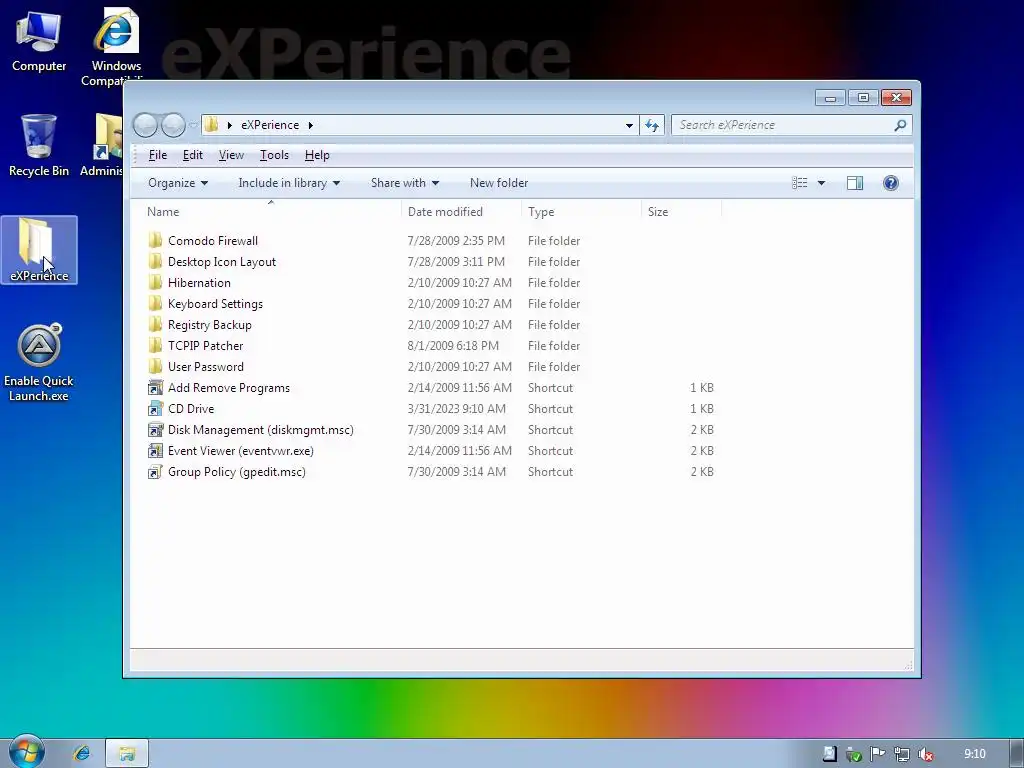1024x768 pixels.
Task: Click the Show desktop strip on the taskbar
Action: pos(1017,754)
